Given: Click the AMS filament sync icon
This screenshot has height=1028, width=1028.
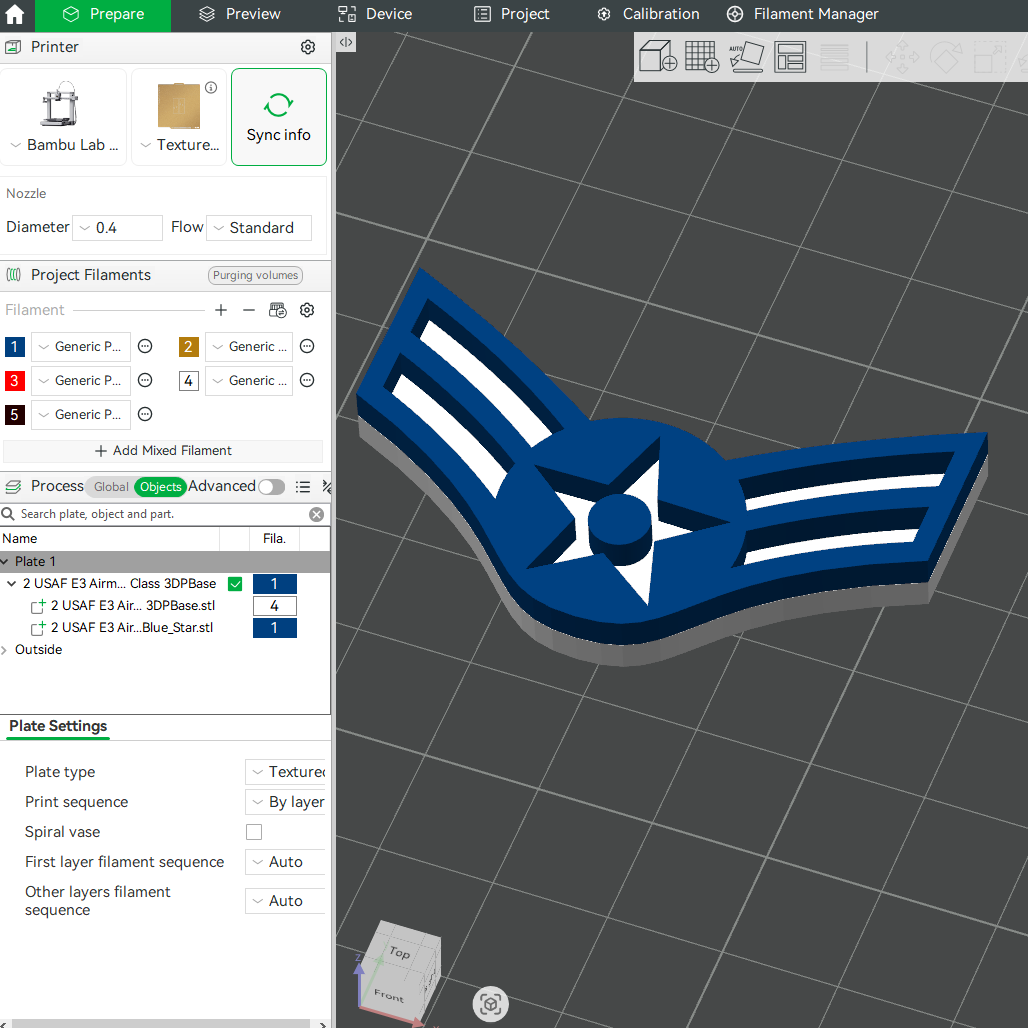Looking at the screenshot, I should click(278, 310).
